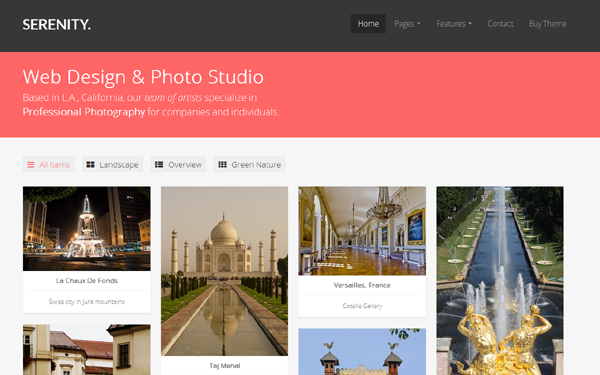Click the 'team of artists' italic text

pos(173,98)
